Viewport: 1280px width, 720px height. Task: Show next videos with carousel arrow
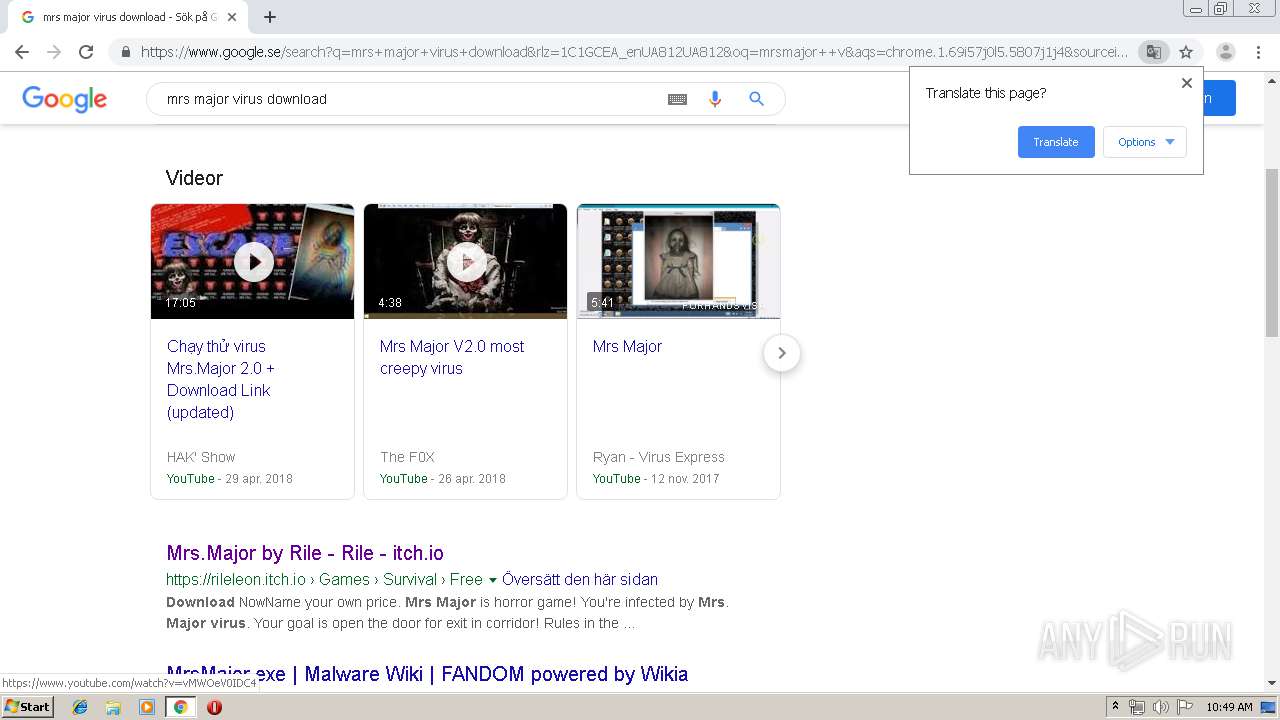pos(782,353)
